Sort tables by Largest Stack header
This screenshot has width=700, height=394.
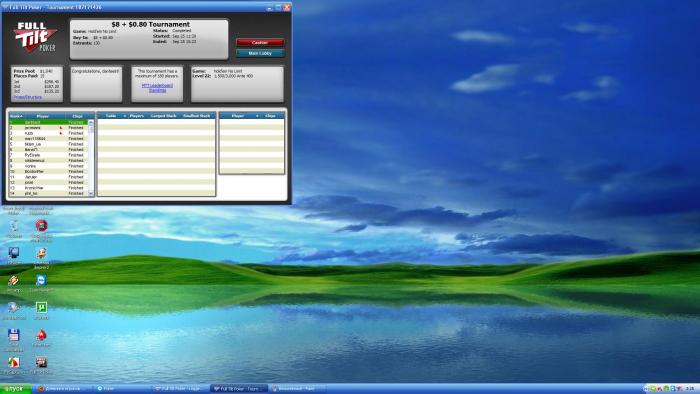(x=163, y=116)
